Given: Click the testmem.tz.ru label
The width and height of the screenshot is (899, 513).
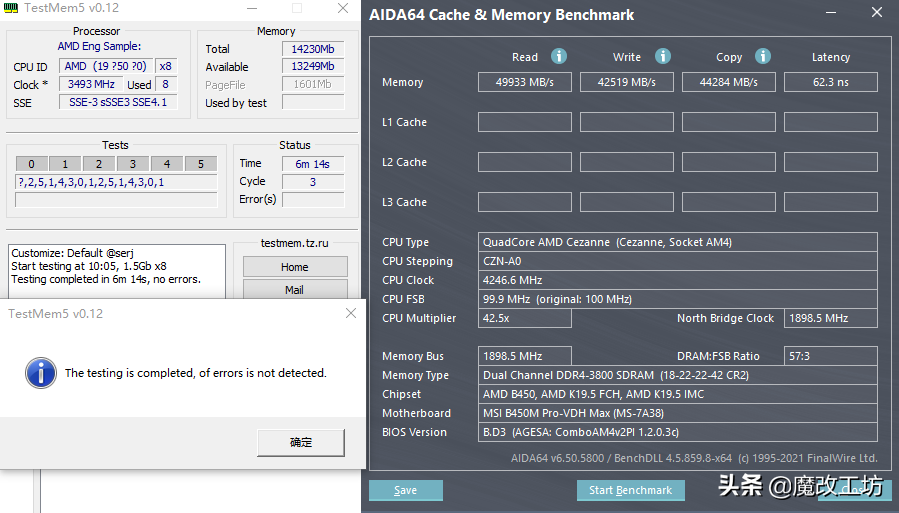Looking at the screenshot, I should tap(295, 243).
